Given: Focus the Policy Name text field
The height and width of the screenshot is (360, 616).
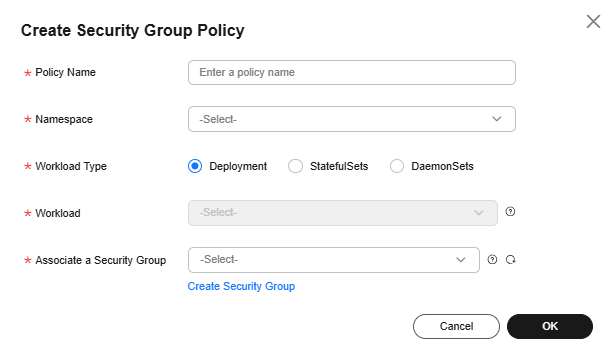Looking at the screenshot, I should click(352, 72).
